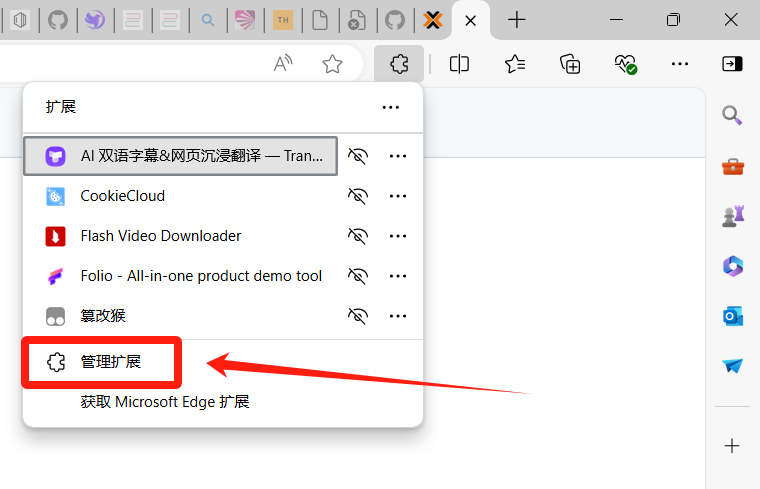This screenshot has width=760, height=489.
Task: Open the Split screen toolbar icon
Action: pos(459,64)
